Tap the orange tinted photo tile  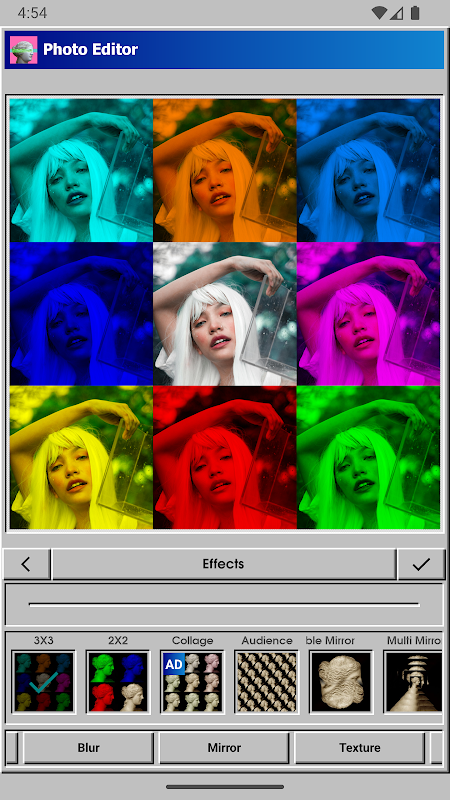pyautogui.click(x=224, y=170)
